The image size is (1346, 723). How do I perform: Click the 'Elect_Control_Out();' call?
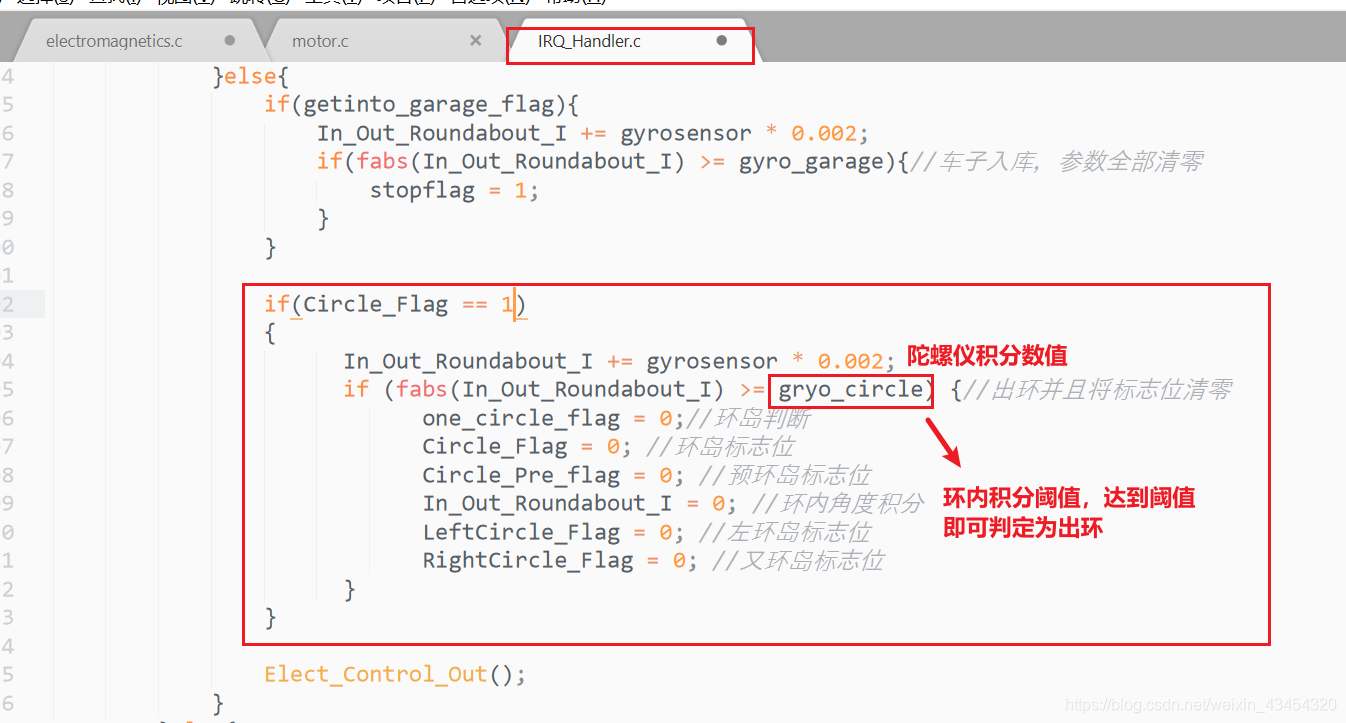[395, 674]
